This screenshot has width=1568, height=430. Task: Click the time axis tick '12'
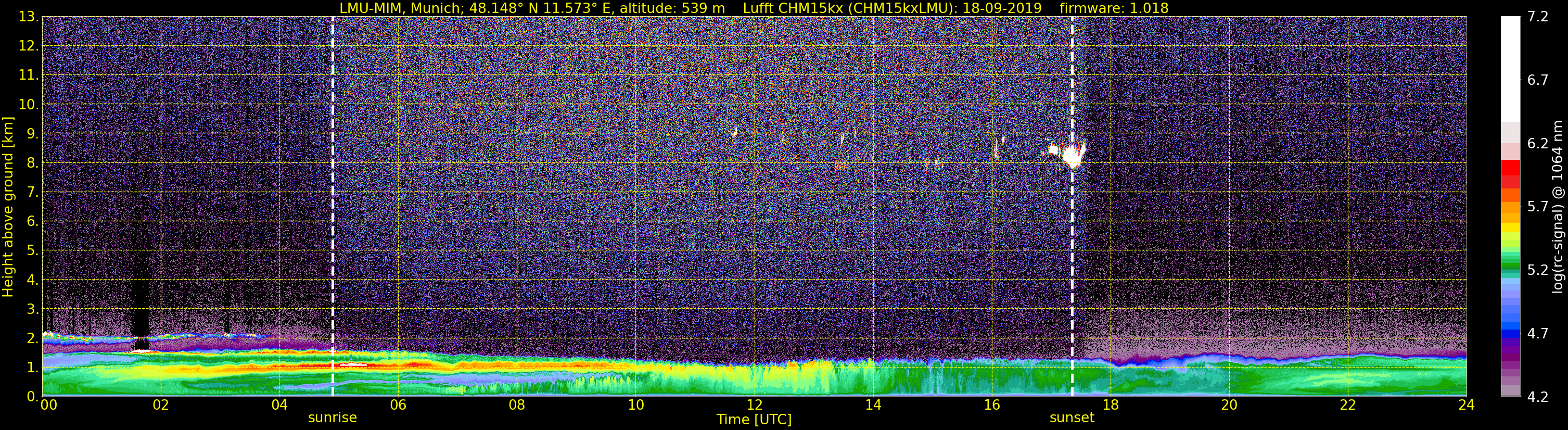[x=754, y=405]
